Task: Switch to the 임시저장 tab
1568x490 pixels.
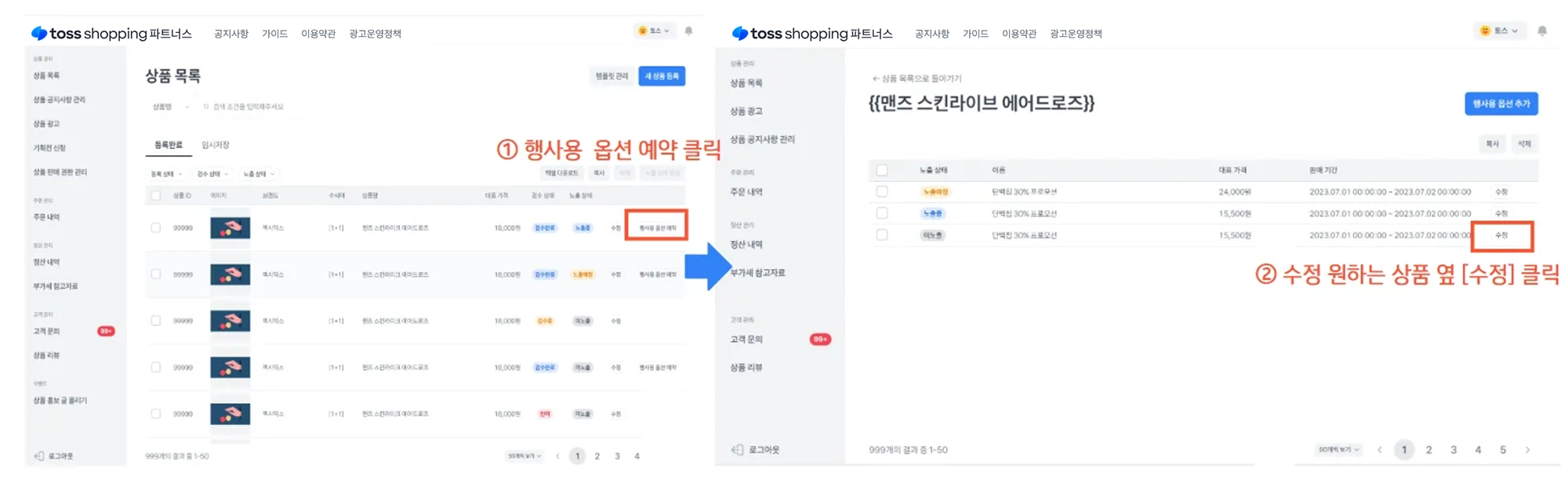Action: 215,145
